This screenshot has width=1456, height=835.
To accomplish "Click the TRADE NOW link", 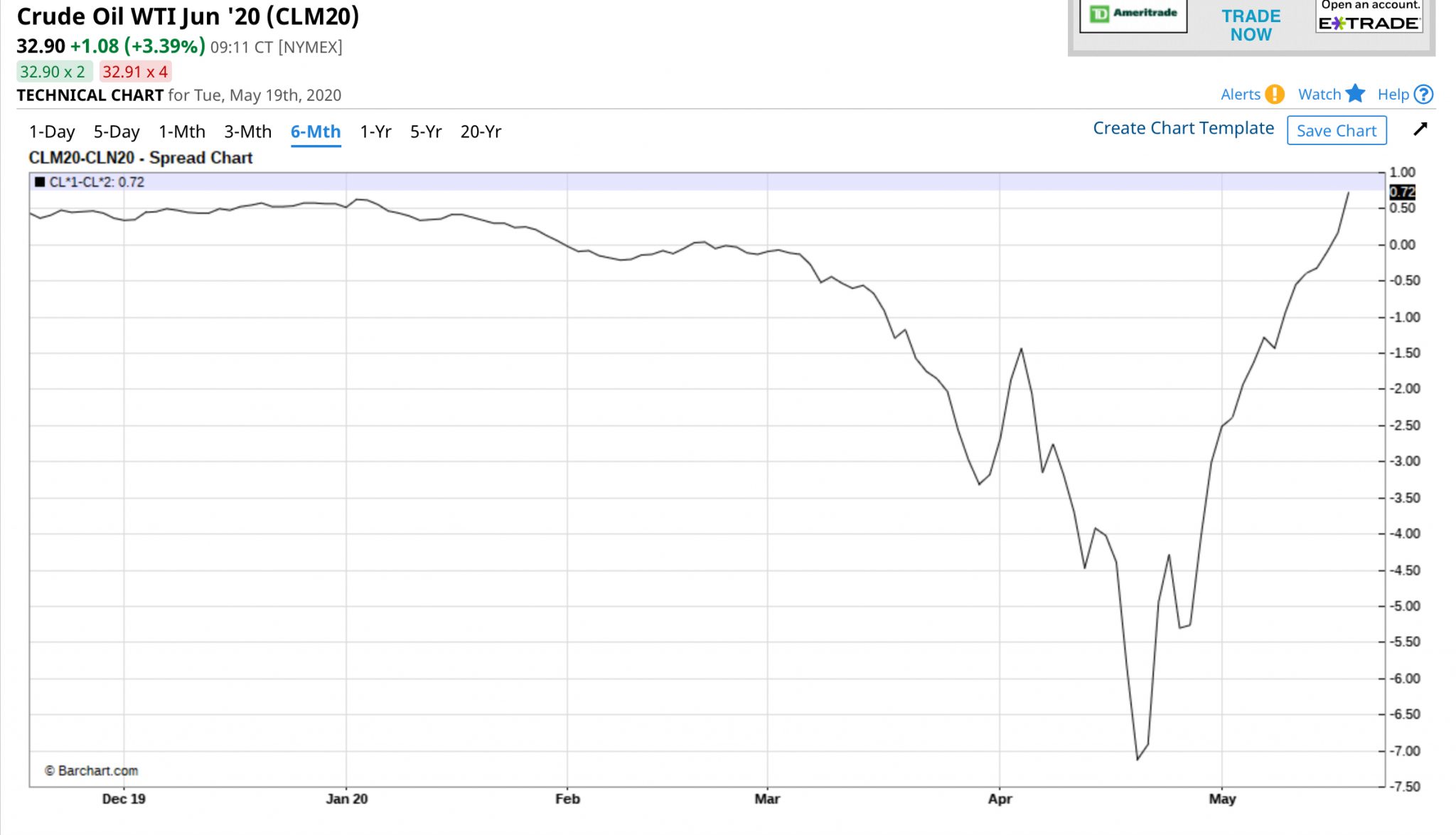I will tap(1251, 25).
